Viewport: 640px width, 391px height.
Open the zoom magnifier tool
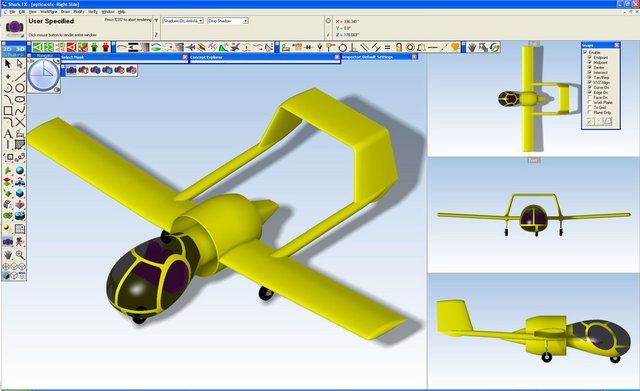point(20,255)
